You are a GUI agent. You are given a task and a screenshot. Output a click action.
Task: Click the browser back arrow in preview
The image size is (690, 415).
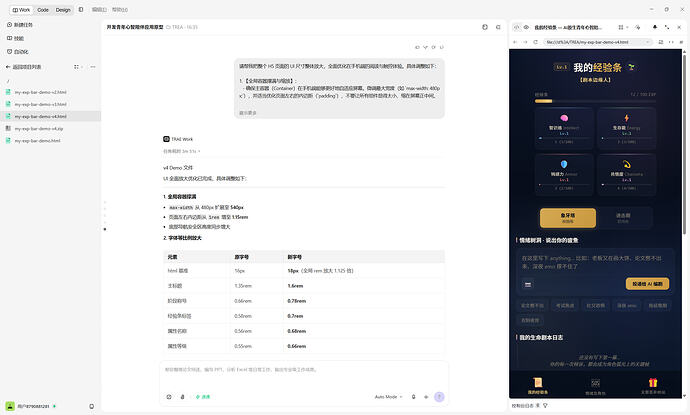pos(515,42)
